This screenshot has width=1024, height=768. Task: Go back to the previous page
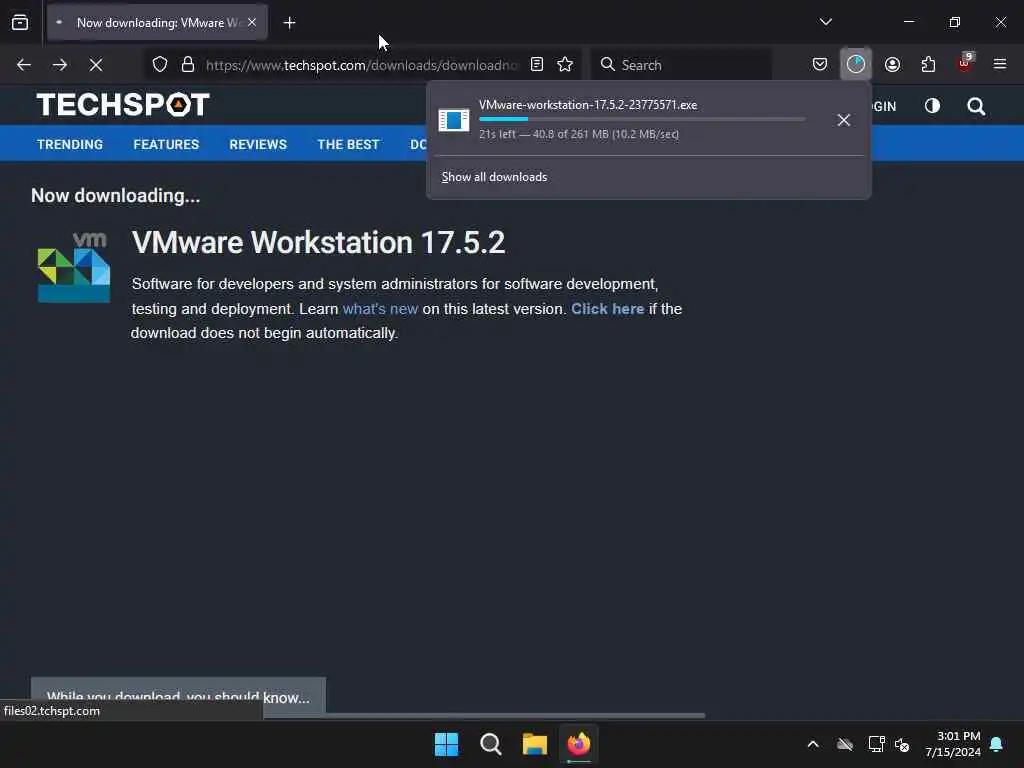[24, 65]
